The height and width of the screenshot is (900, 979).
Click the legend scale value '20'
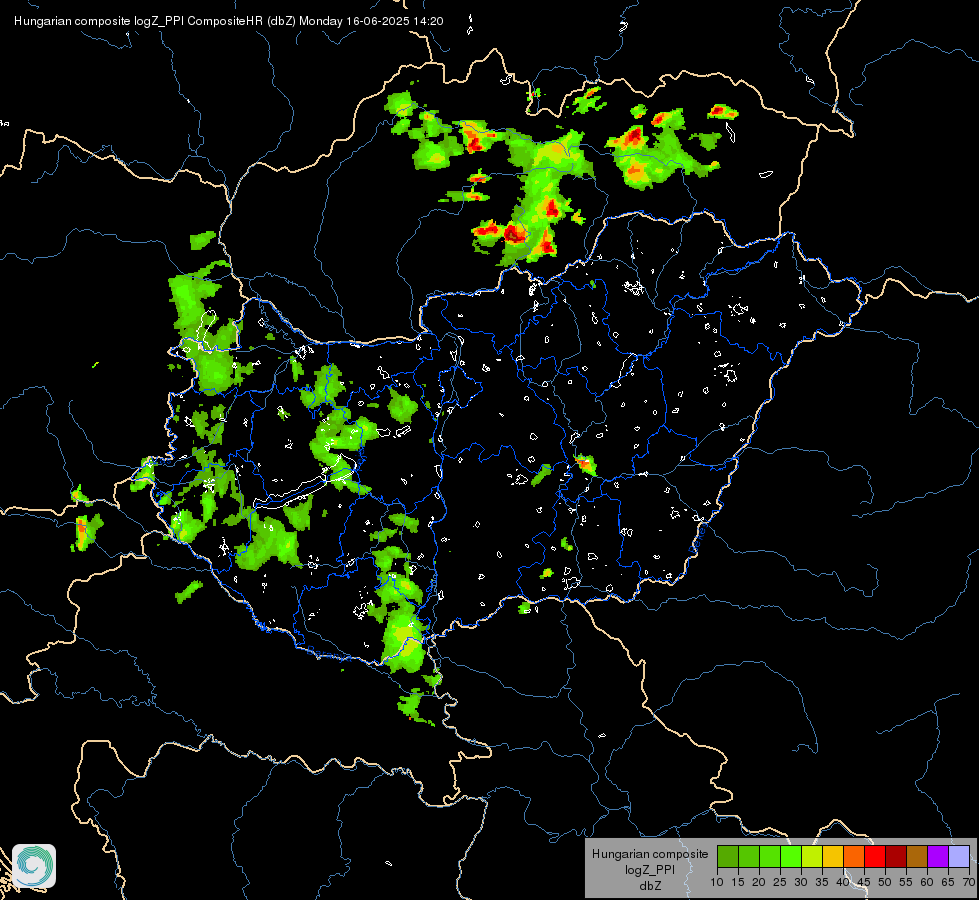pos(759,883)
